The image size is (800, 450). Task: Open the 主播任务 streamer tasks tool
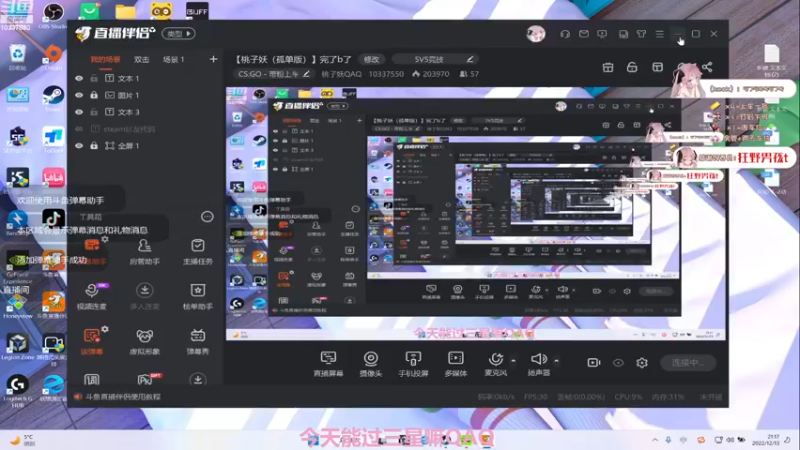[x=198, y=252]
